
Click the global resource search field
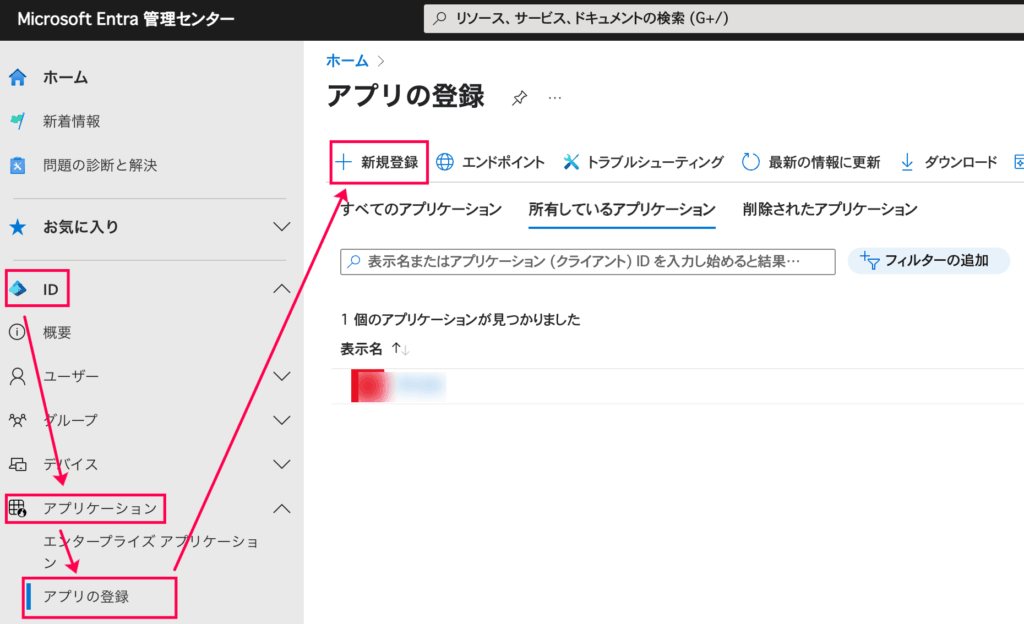point(724,18)
